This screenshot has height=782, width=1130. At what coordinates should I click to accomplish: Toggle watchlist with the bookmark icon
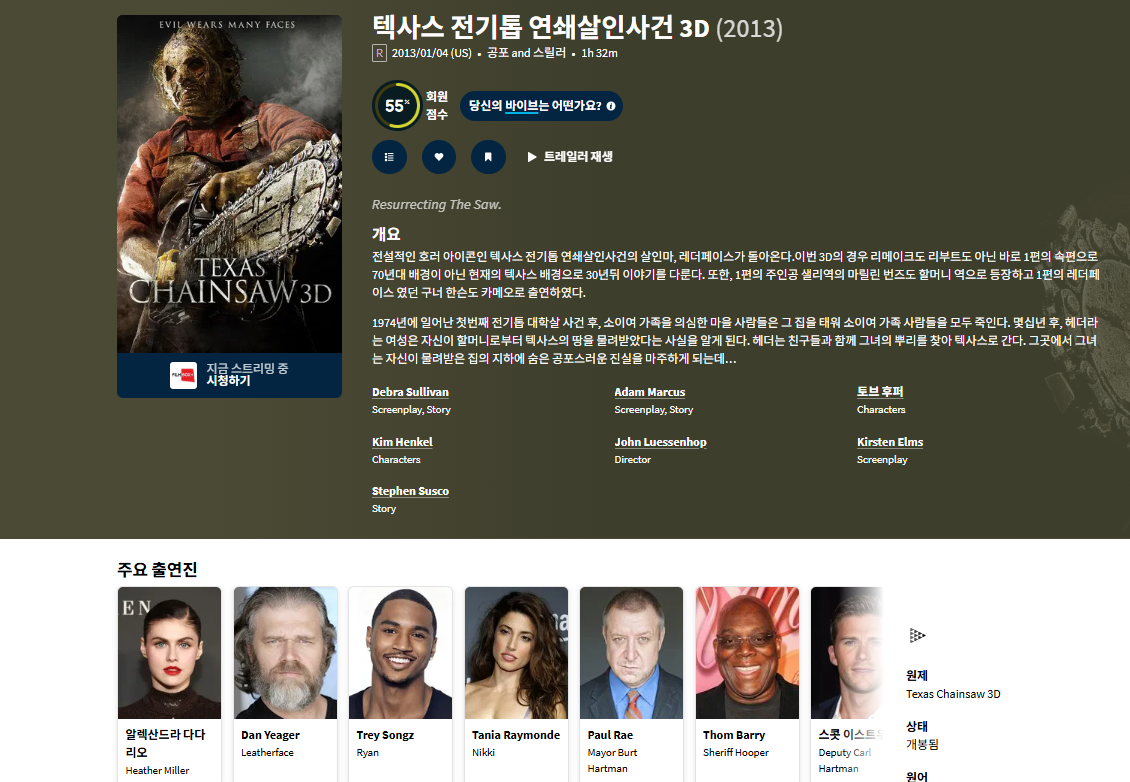pyautogui.click(x=488, y=157)
